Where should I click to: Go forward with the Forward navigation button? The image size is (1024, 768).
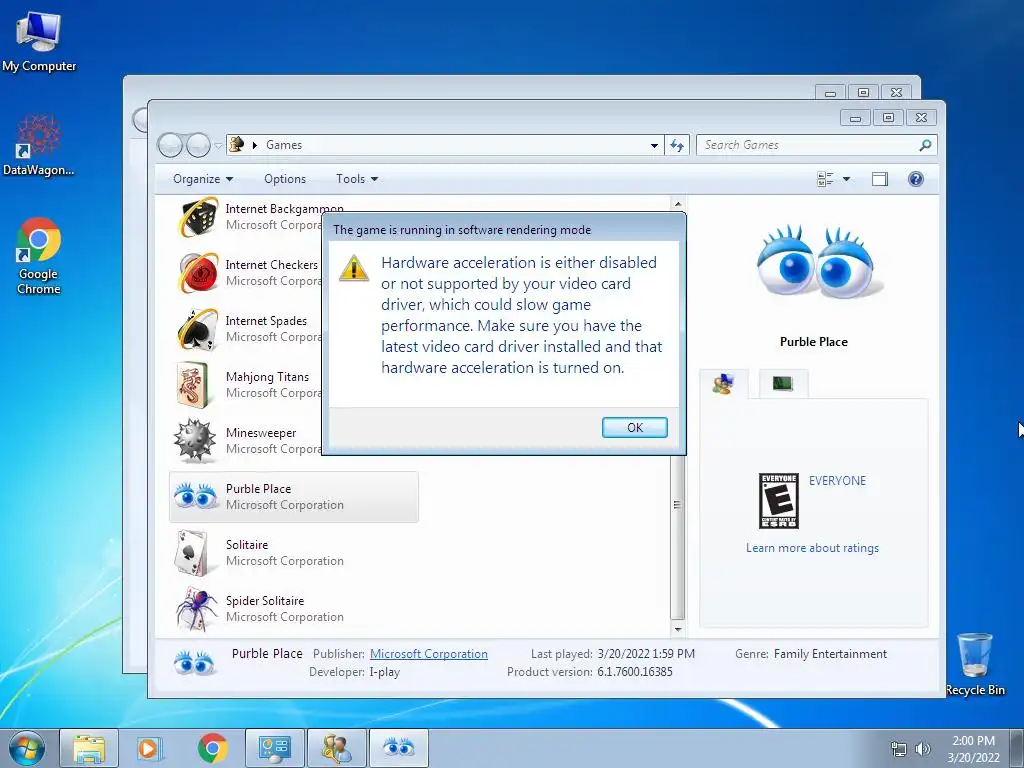198,145
